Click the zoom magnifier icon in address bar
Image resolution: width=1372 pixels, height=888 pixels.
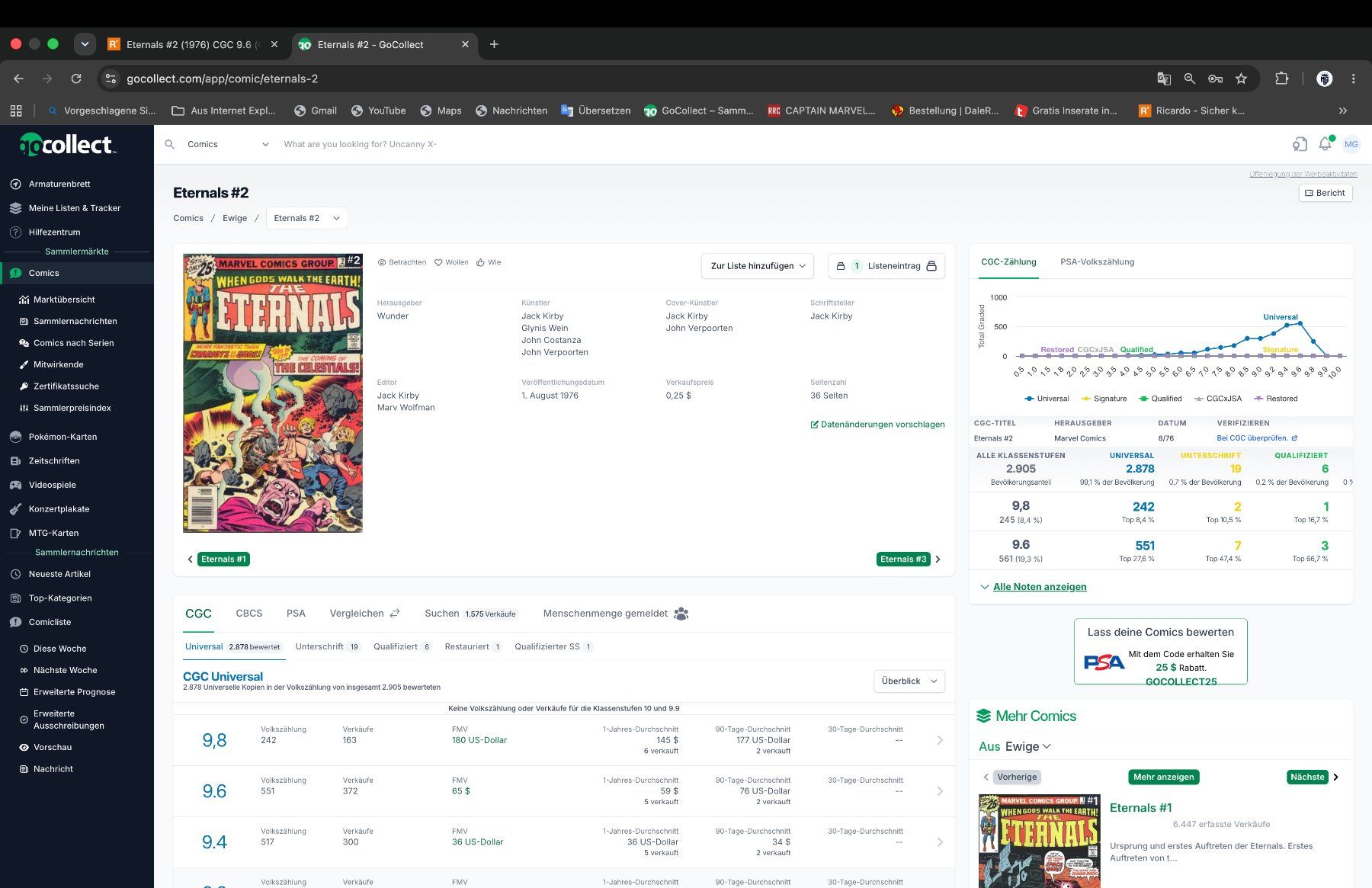click(1189, 79)
